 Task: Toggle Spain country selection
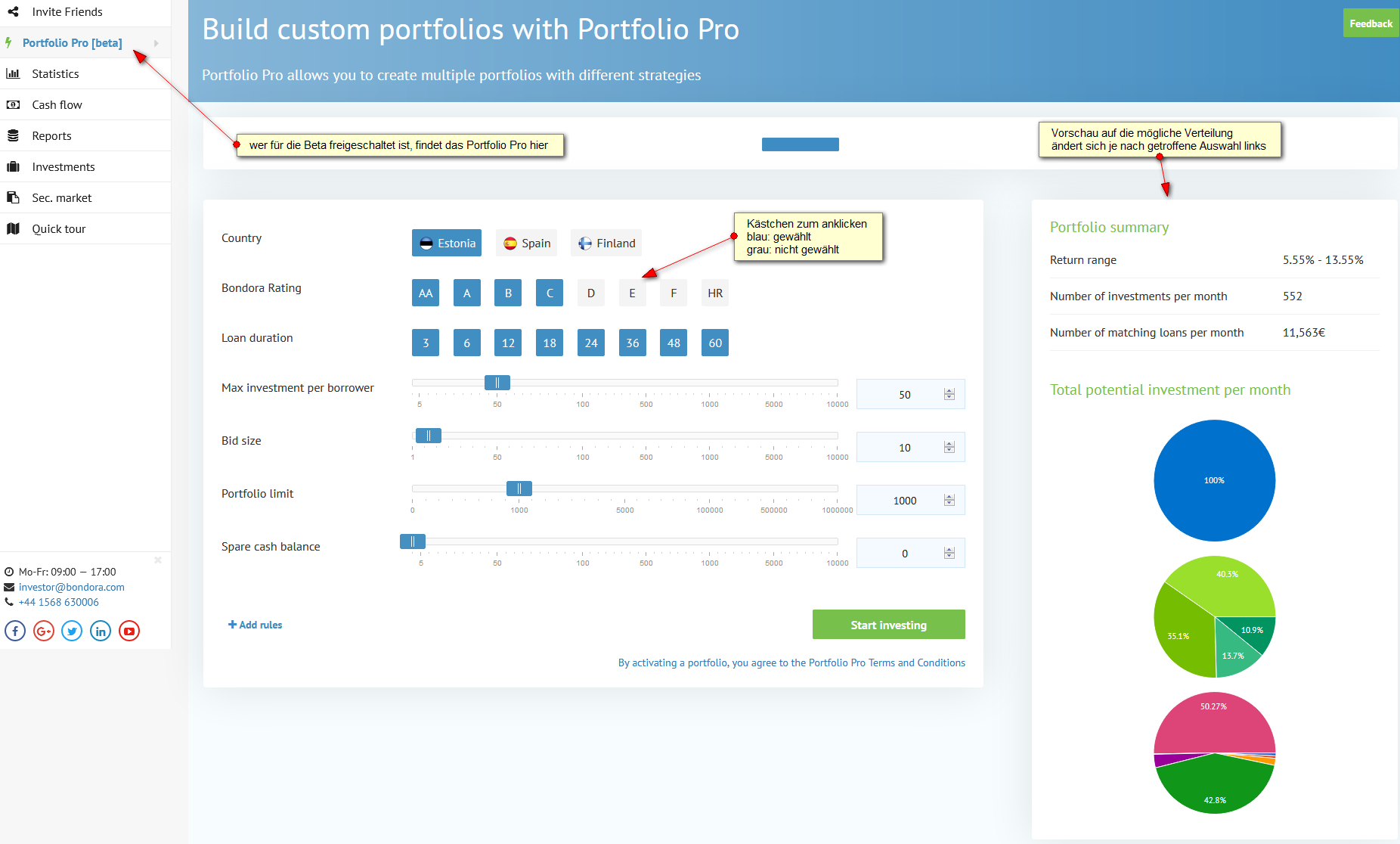tap(527, 243)
